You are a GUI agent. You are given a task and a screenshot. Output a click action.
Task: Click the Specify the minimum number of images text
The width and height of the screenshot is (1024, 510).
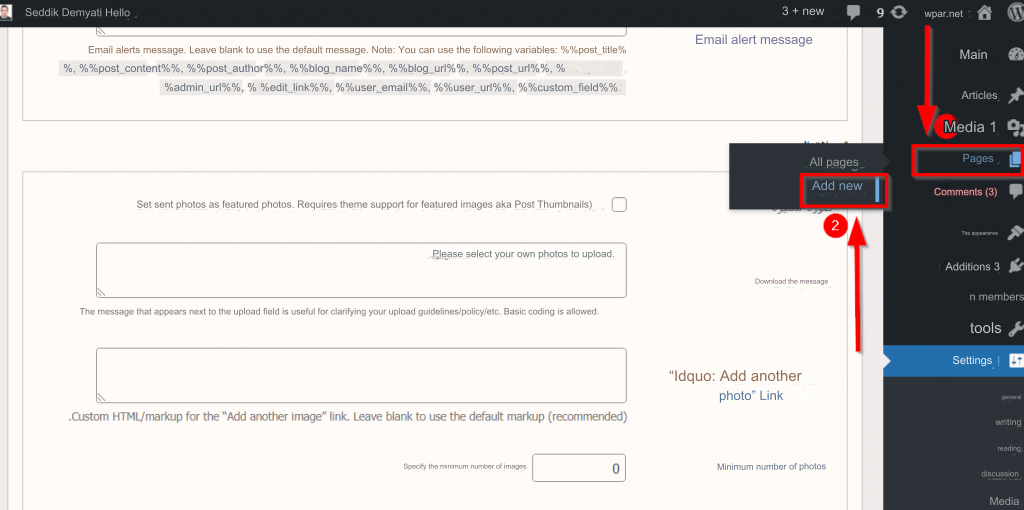pyautogui.click(x=465, y=466)
